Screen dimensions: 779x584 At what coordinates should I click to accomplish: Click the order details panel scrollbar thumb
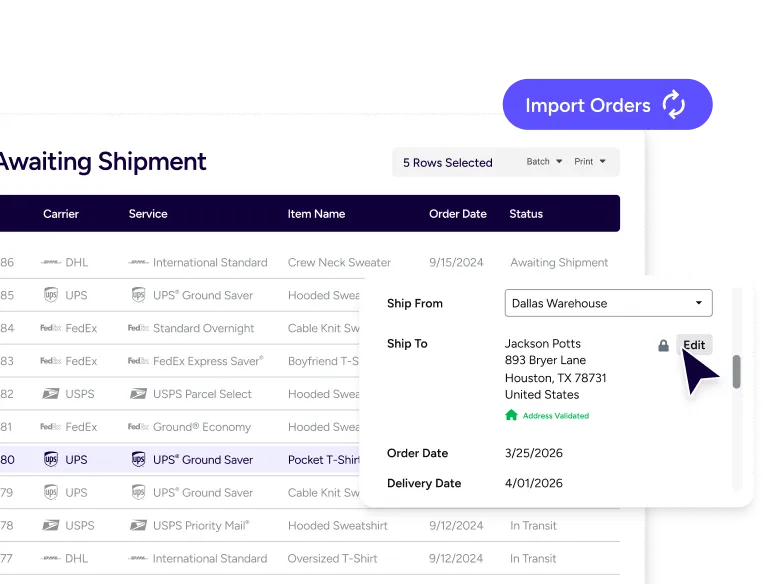[737, 371]
